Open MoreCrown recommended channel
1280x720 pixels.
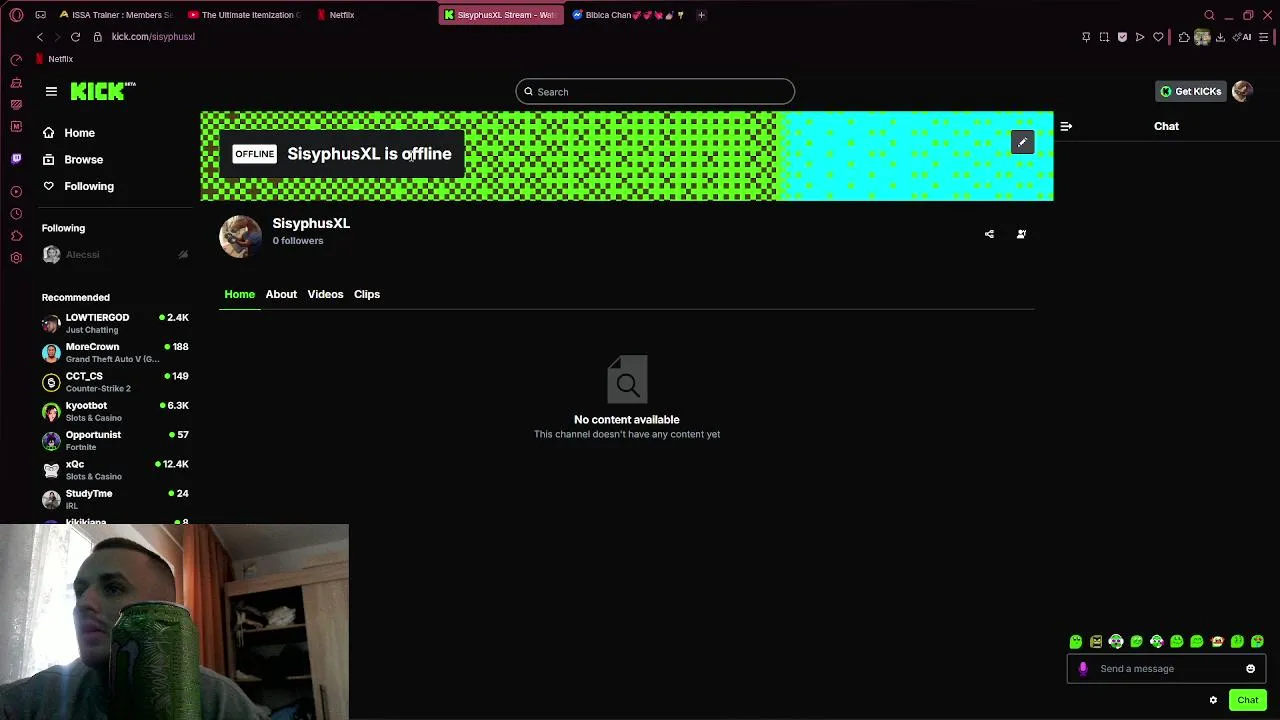115,352
